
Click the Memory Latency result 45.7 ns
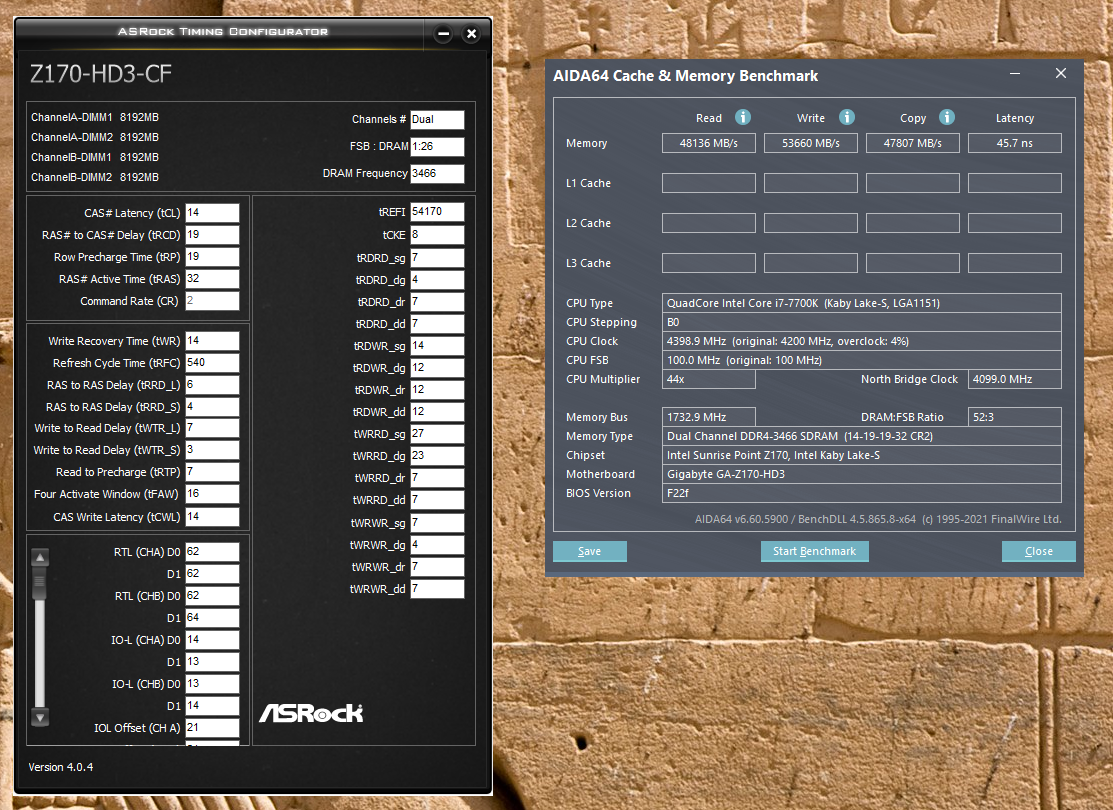1015,143
